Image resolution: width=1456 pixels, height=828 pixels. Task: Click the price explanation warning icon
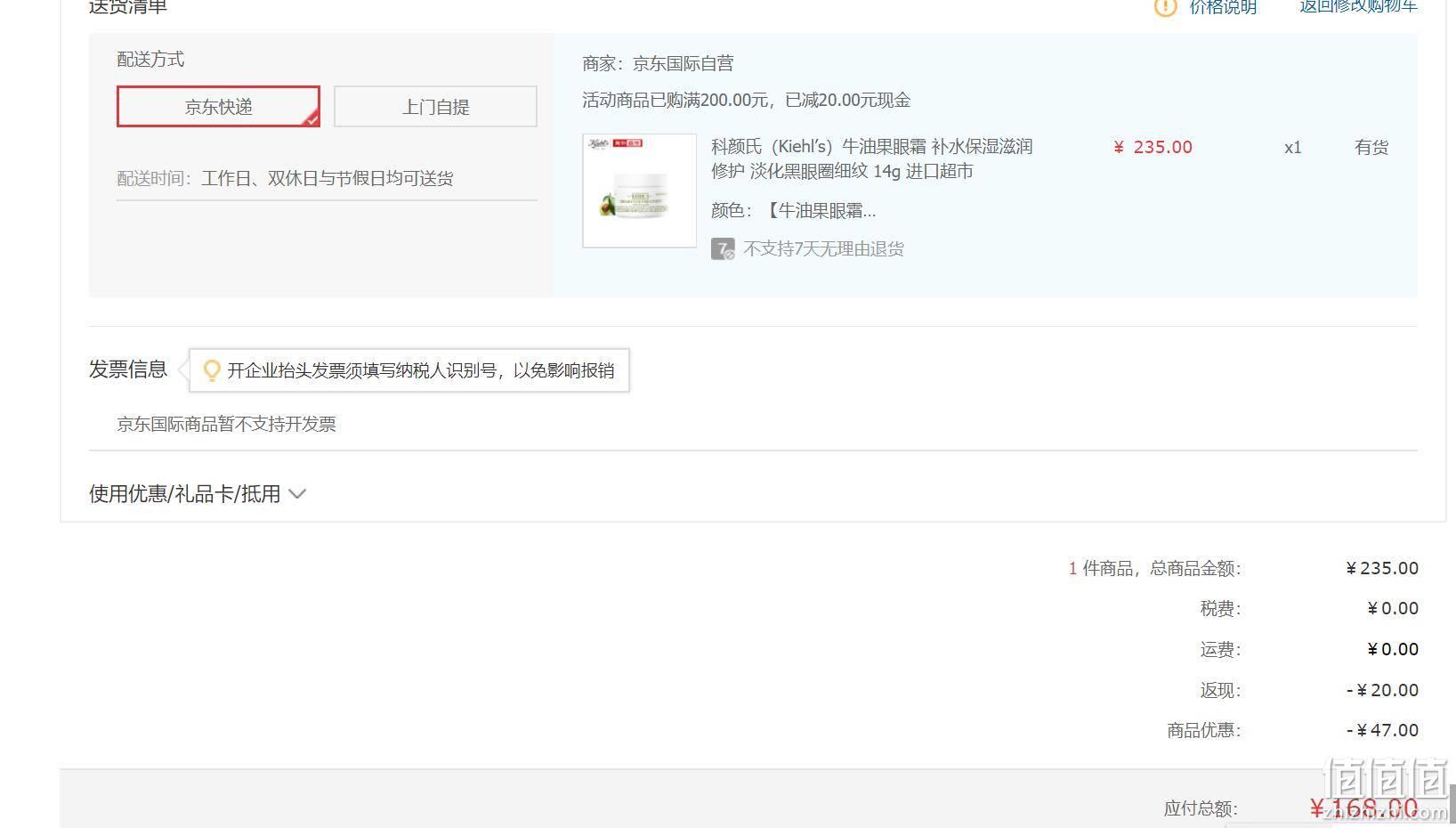[1166, 7]
